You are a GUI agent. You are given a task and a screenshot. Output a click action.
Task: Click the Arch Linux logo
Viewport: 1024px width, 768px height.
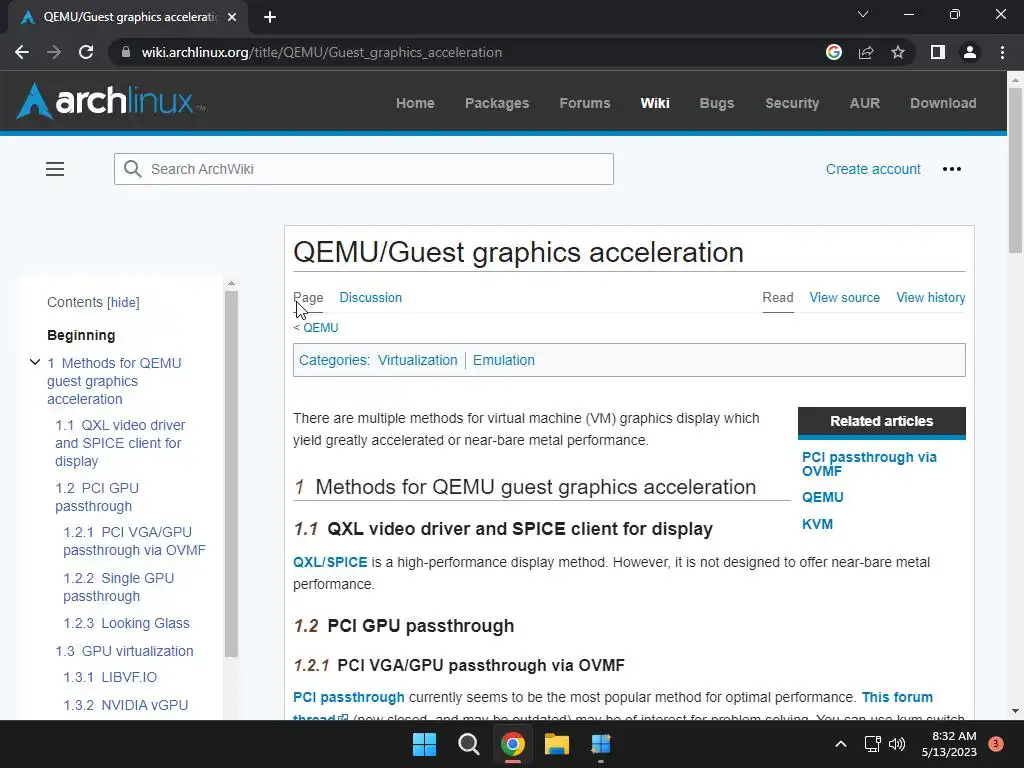111,101
